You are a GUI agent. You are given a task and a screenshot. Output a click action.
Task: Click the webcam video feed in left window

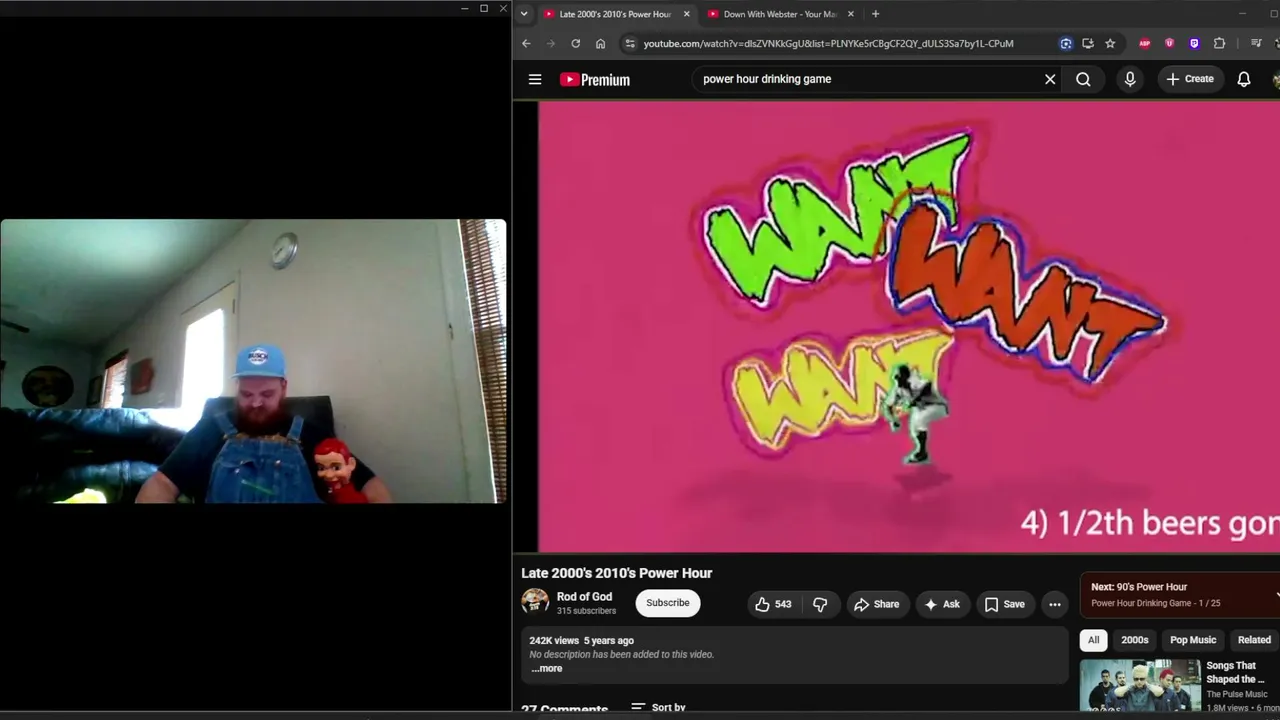[253, 361]
